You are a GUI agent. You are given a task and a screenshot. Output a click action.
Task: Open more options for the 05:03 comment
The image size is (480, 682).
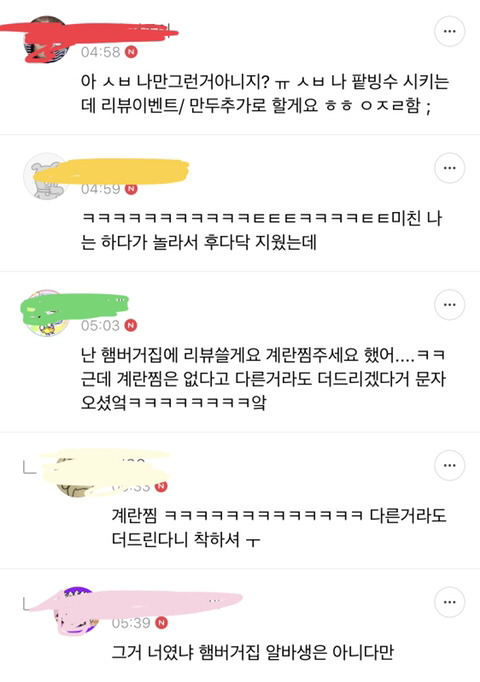[450, 304]
